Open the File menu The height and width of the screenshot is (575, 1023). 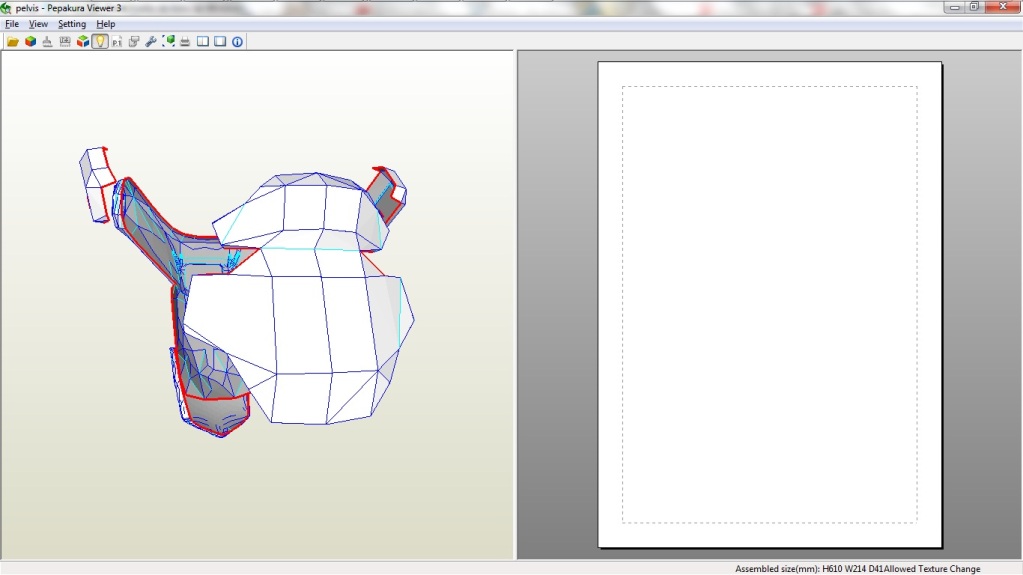pyautogui.click(x=12, y=23)
